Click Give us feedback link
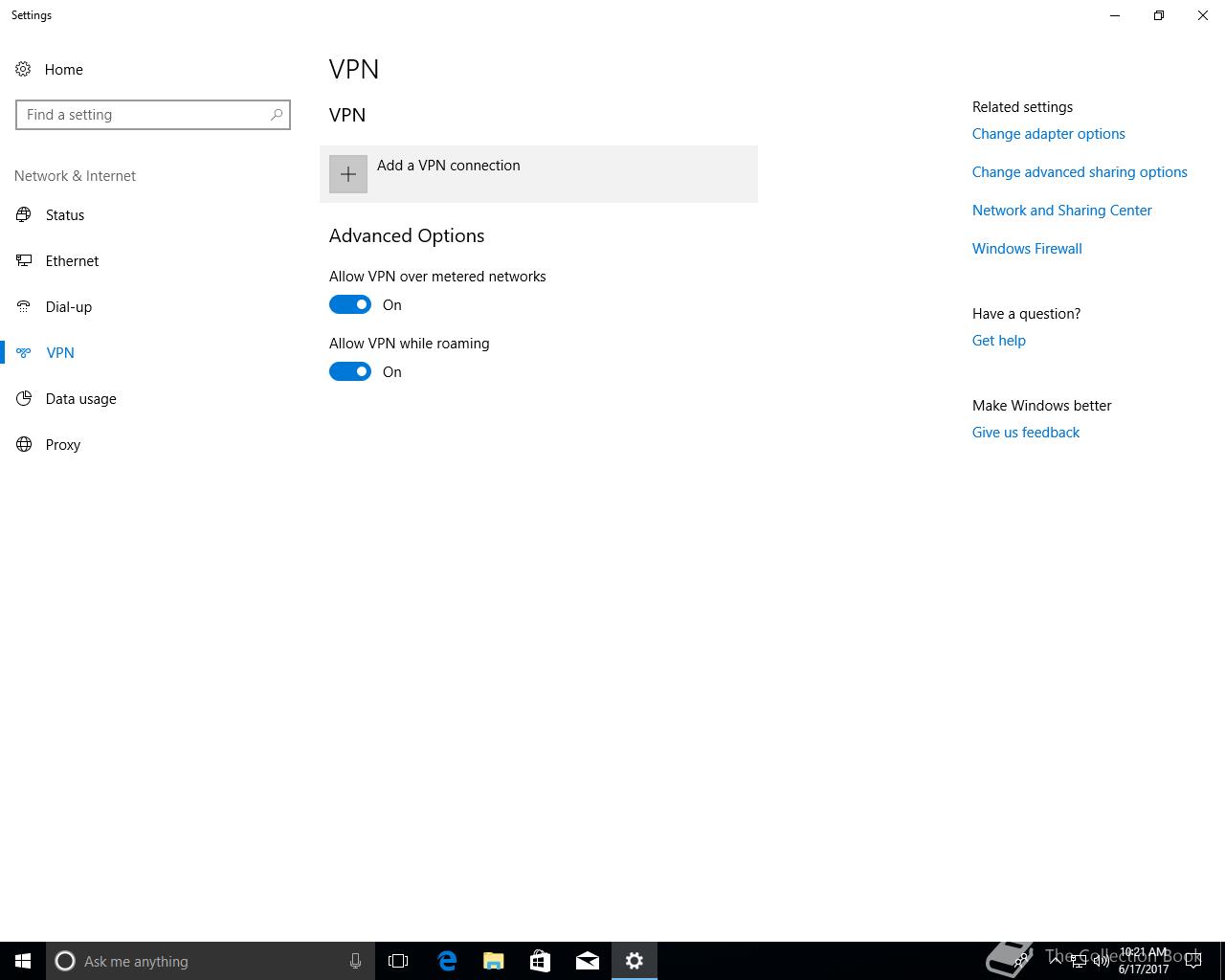 tap(1025, 433)
